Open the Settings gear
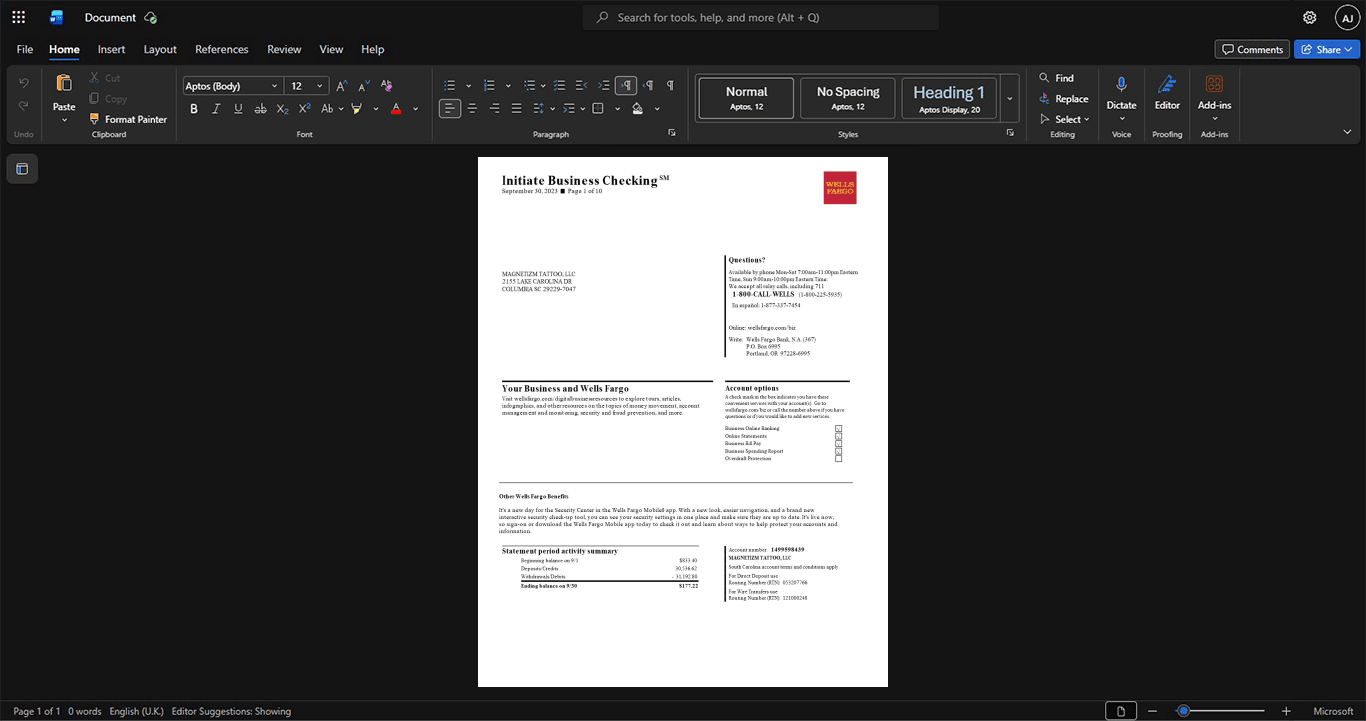Image resolution: width=1366 pixels, height=721 pixels. 1310,17
